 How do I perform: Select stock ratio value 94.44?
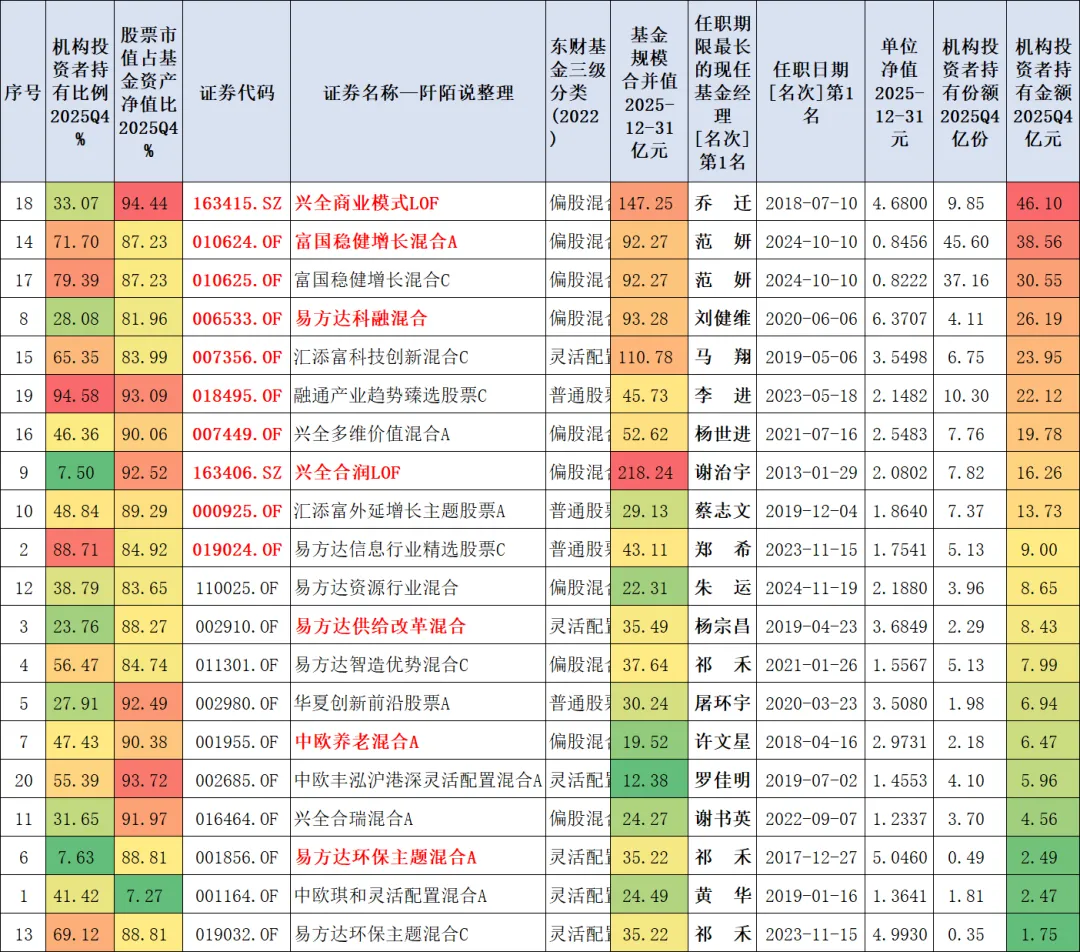pos(144,203)
